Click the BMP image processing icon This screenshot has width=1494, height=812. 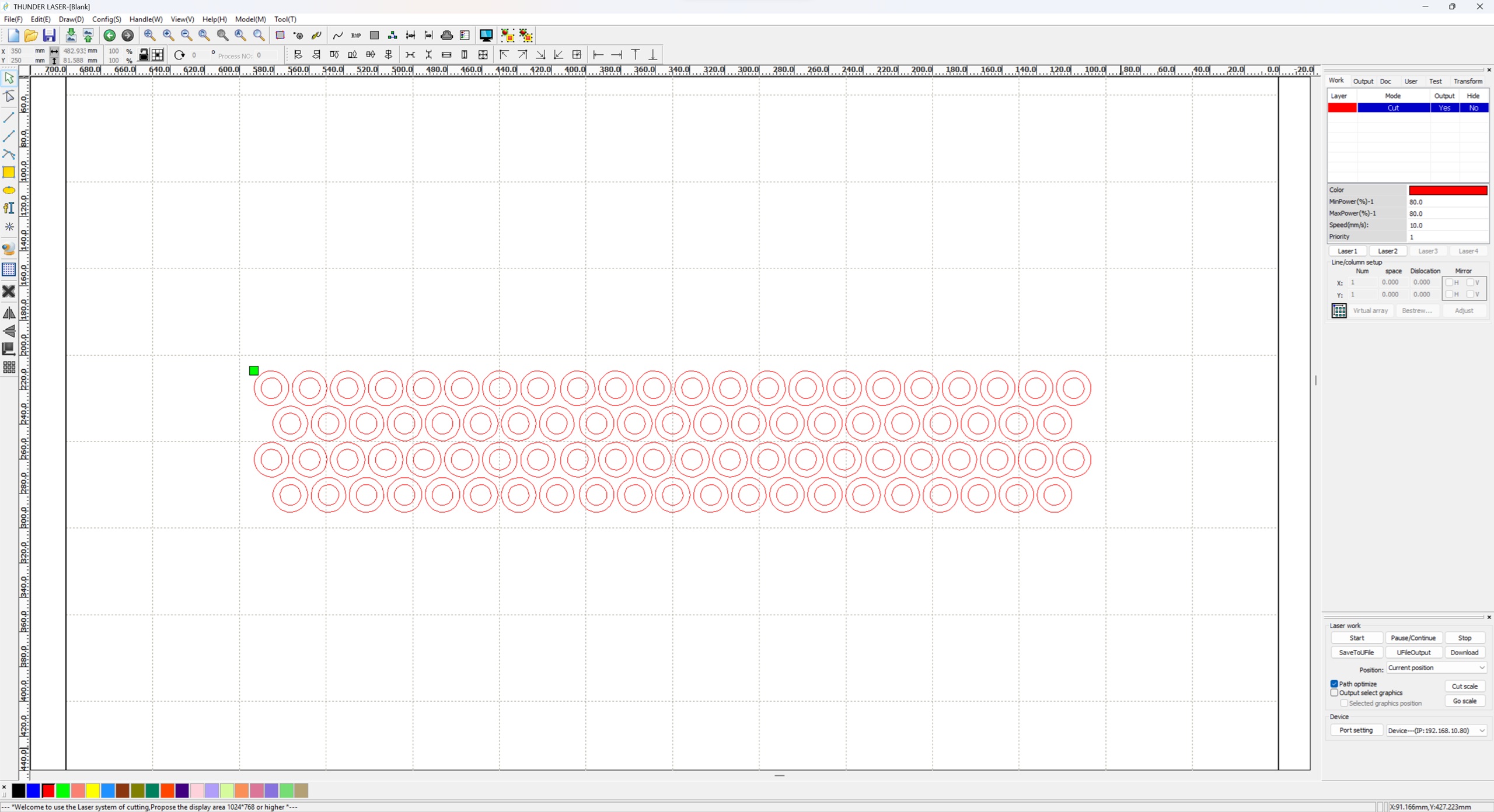356,36
